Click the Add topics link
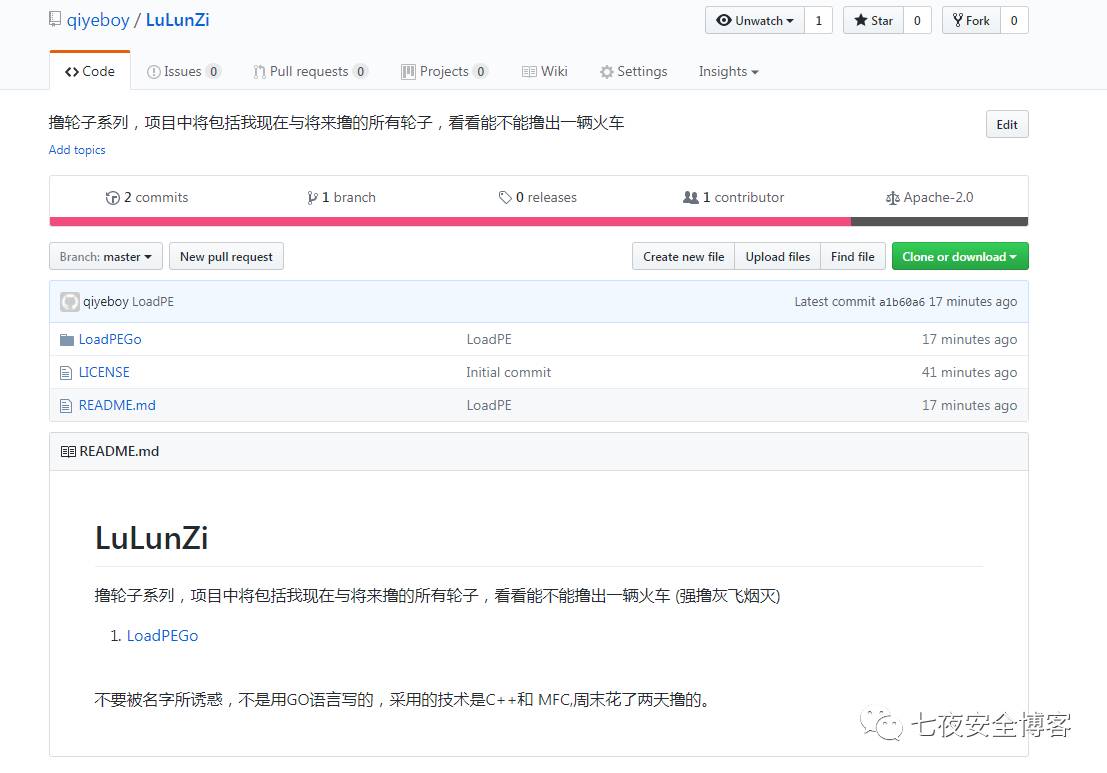This screenshot has height=773, width=1107. 77,150
